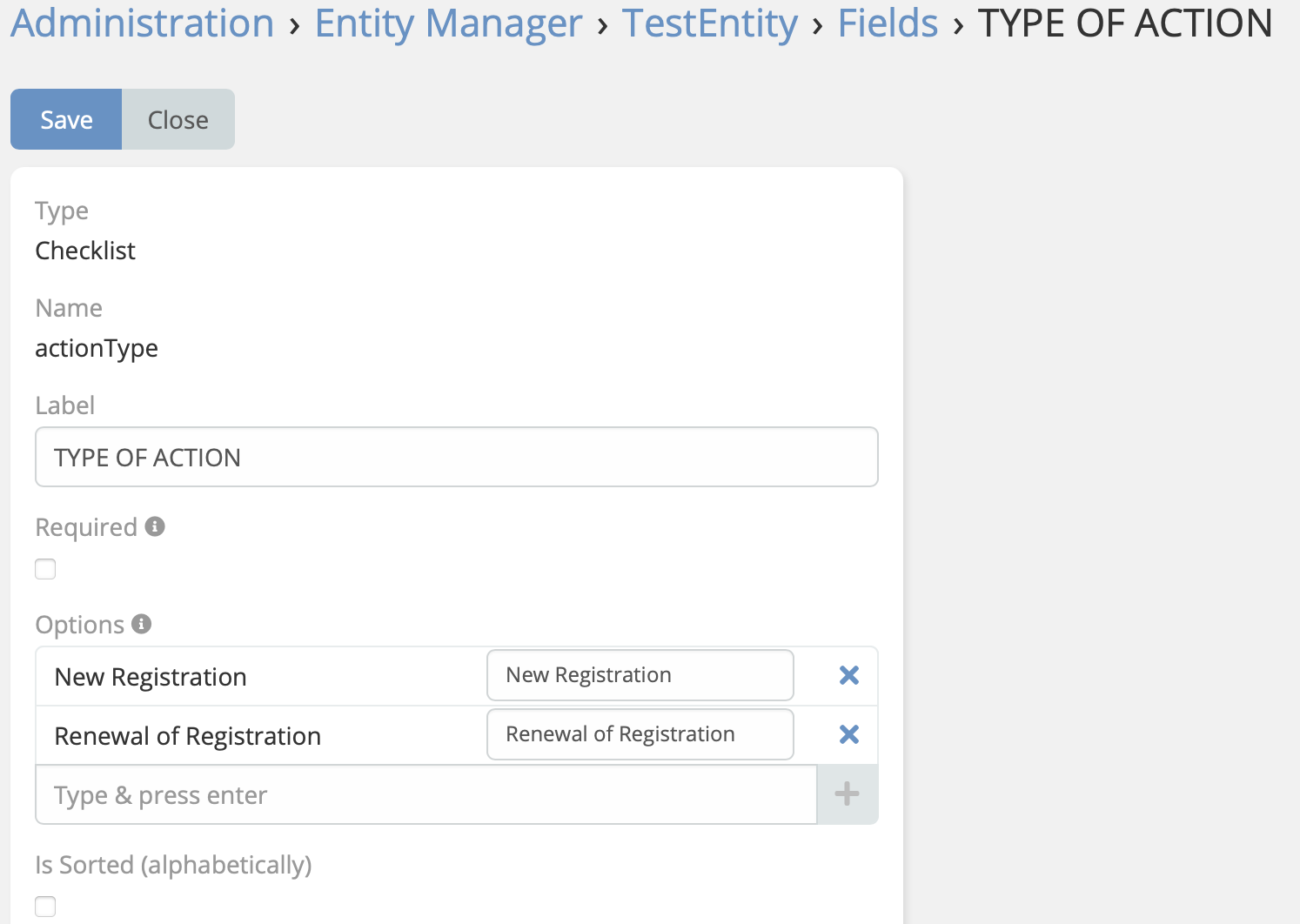Viewport: 1300px width, 924px height.
Task: Click the info icon next to Required
Action: click(x=155, y=526)
